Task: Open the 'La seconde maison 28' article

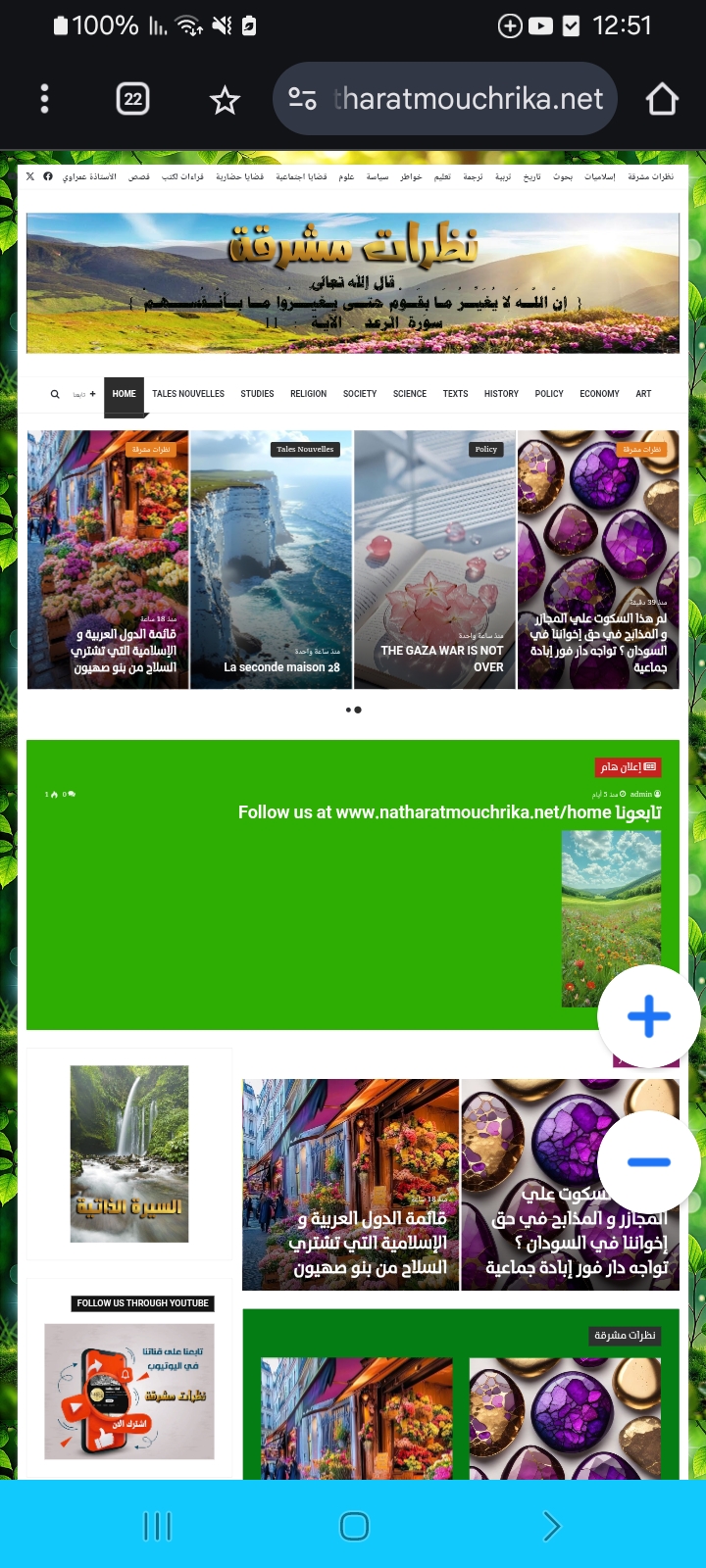Action: [x=281, y=667]
